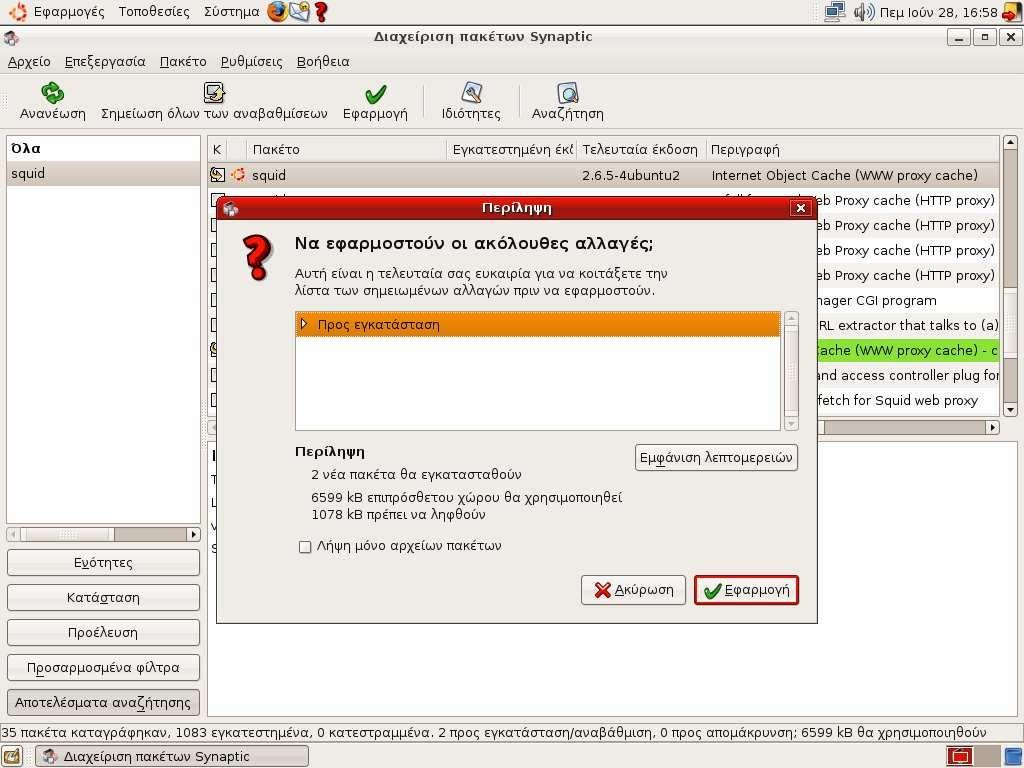Open the Πακέτο menu

tap(183, 61)
